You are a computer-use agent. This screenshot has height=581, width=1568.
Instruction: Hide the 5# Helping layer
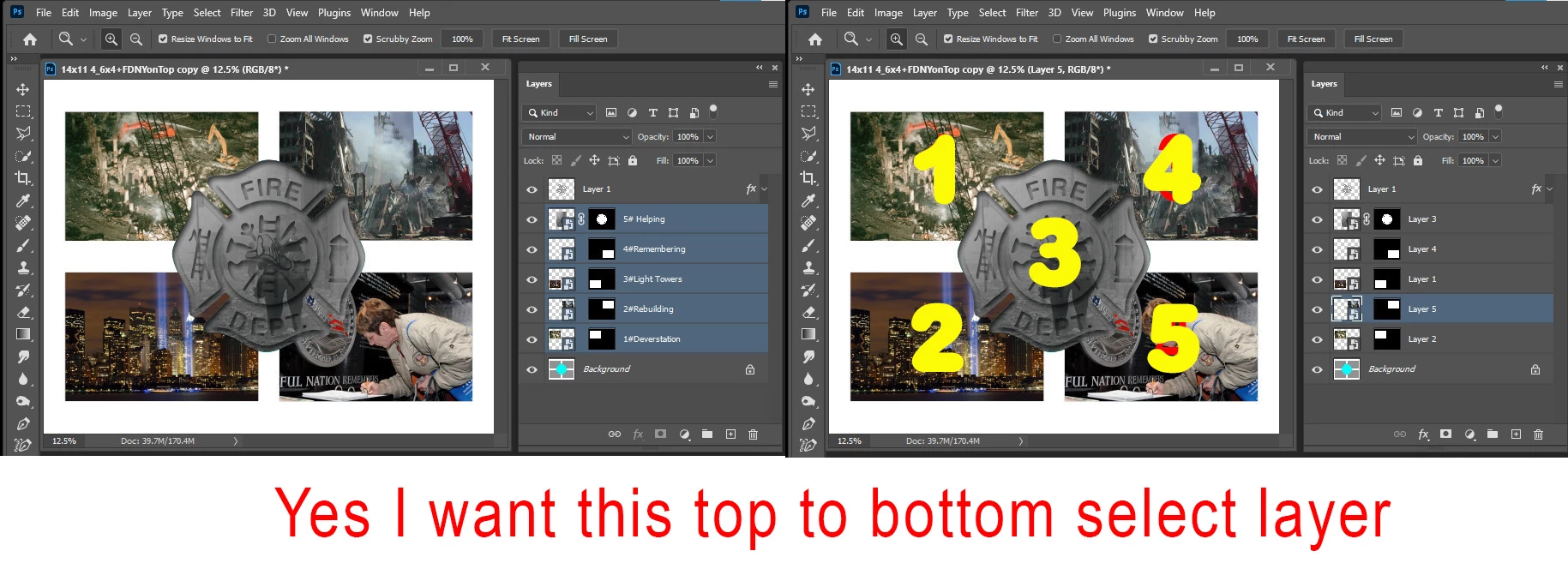point(532,219)
